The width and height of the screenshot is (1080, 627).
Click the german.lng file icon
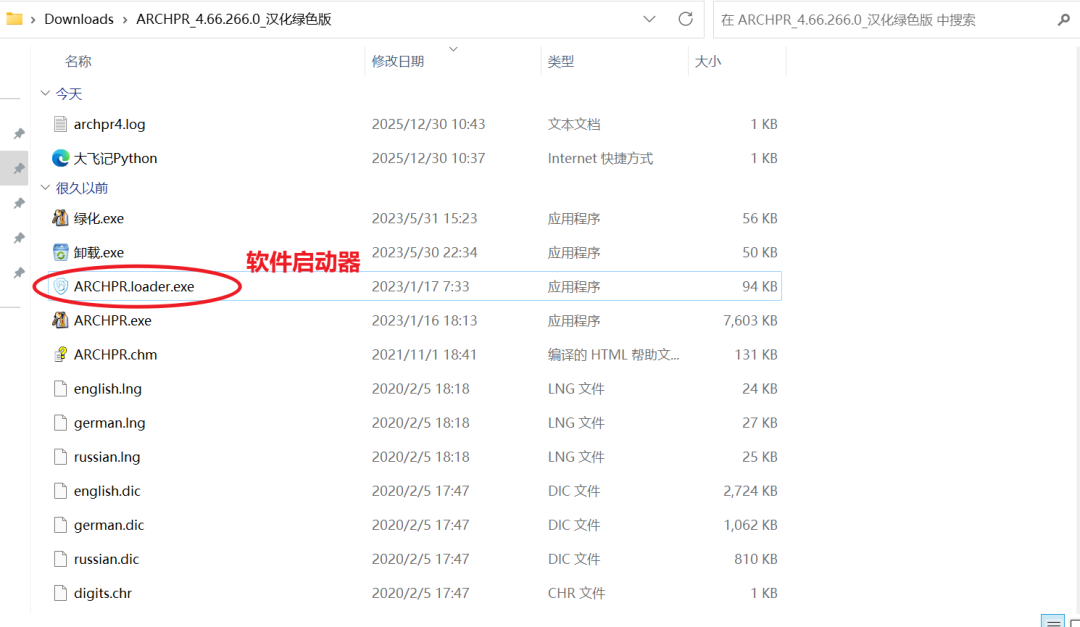pos(61,422)
